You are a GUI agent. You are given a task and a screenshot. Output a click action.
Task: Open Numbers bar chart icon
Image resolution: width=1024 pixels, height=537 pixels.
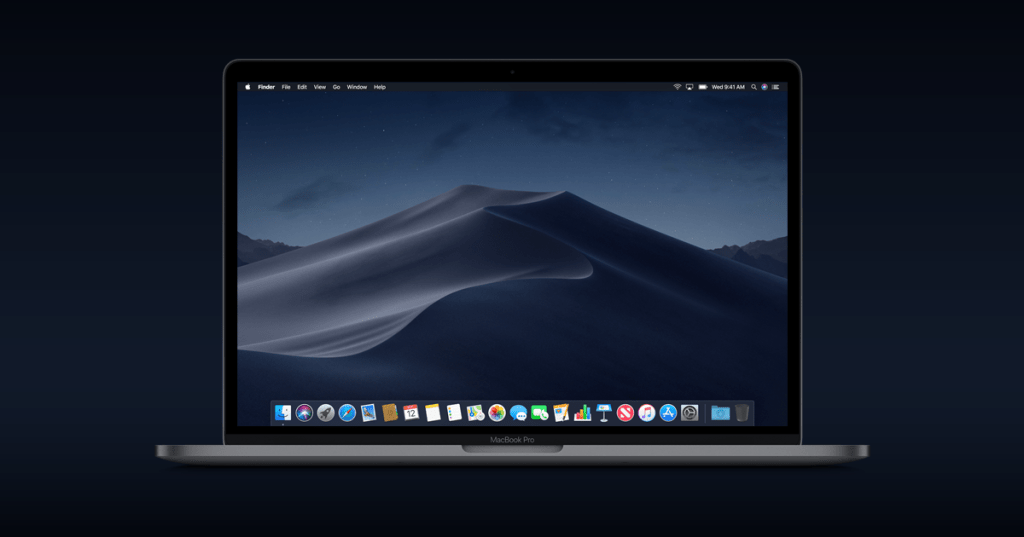pos(583,413)
